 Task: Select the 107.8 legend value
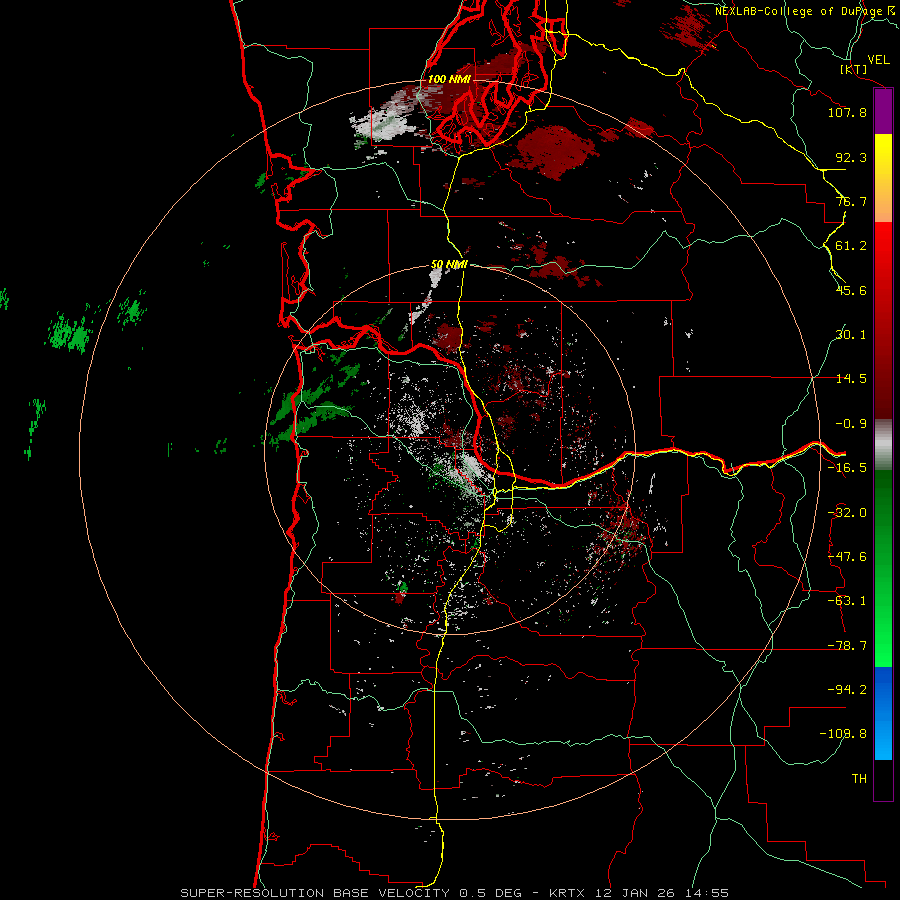click(x=847, y=112)
